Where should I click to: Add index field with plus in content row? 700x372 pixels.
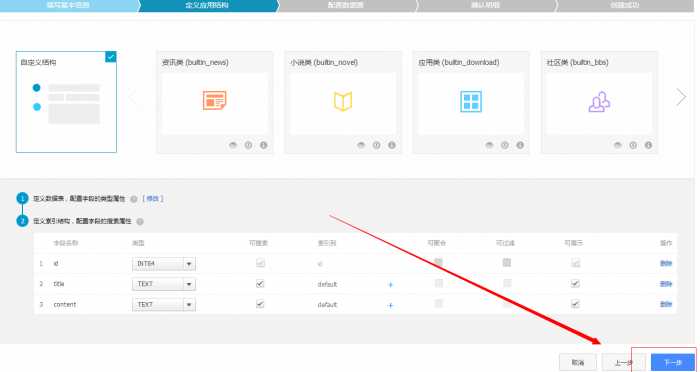pos(391,305)
